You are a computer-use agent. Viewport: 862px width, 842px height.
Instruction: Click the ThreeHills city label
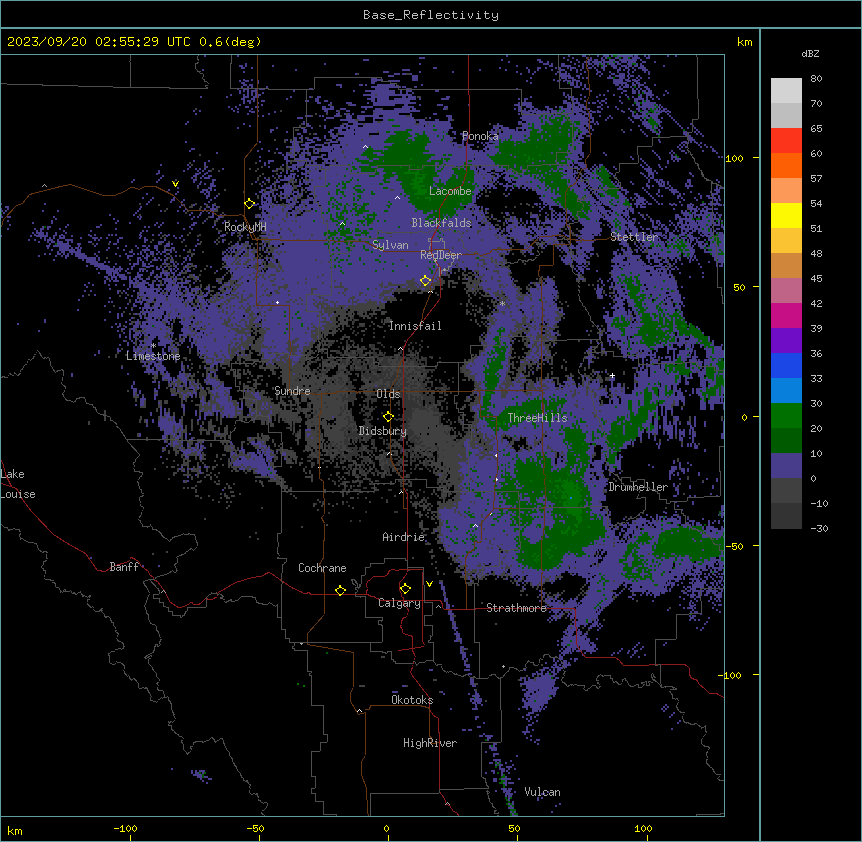point(537,418)
